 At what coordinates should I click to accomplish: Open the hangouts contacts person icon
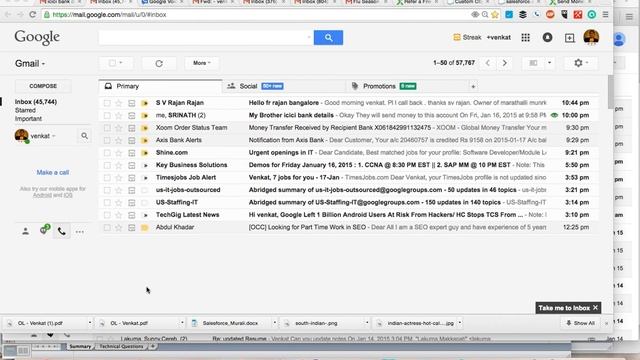tap(25, 231)
